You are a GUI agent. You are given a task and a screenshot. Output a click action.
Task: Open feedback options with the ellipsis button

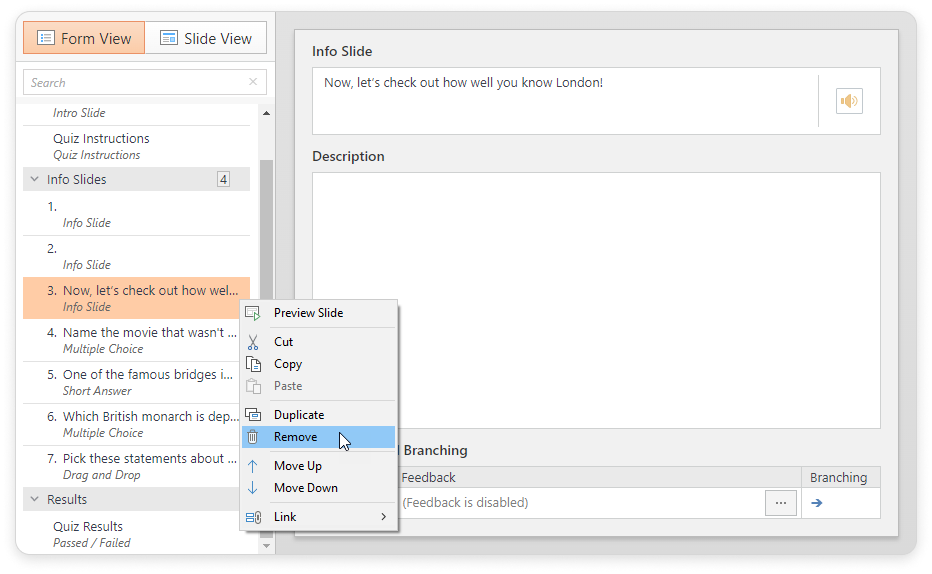[x=780, y=503]
